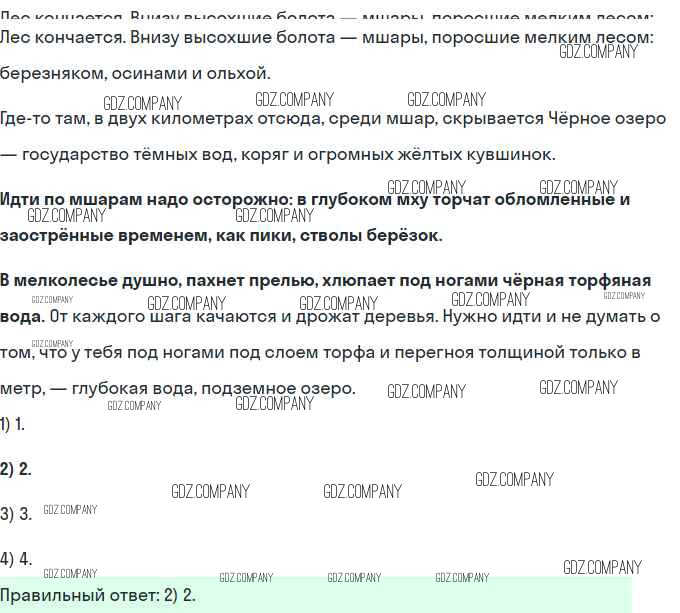This screenshot has width=680, height=613.
Task: Click the phrase "Чёрное озеро"
Action: tap(607, 119)
